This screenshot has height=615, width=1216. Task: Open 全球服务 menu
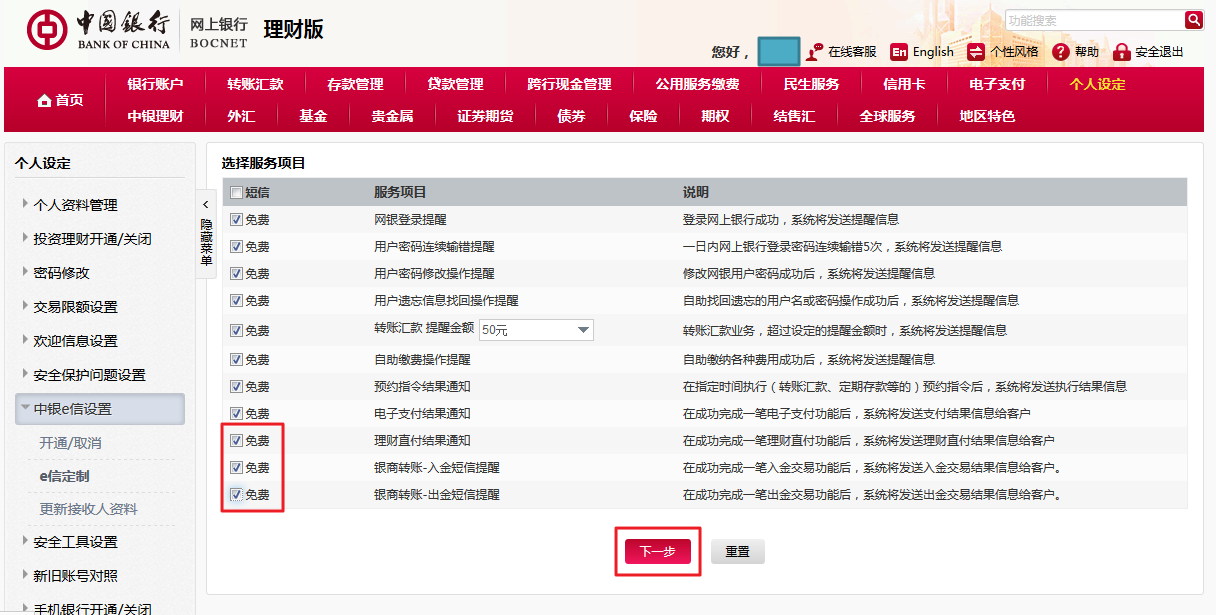pos(887,116)
